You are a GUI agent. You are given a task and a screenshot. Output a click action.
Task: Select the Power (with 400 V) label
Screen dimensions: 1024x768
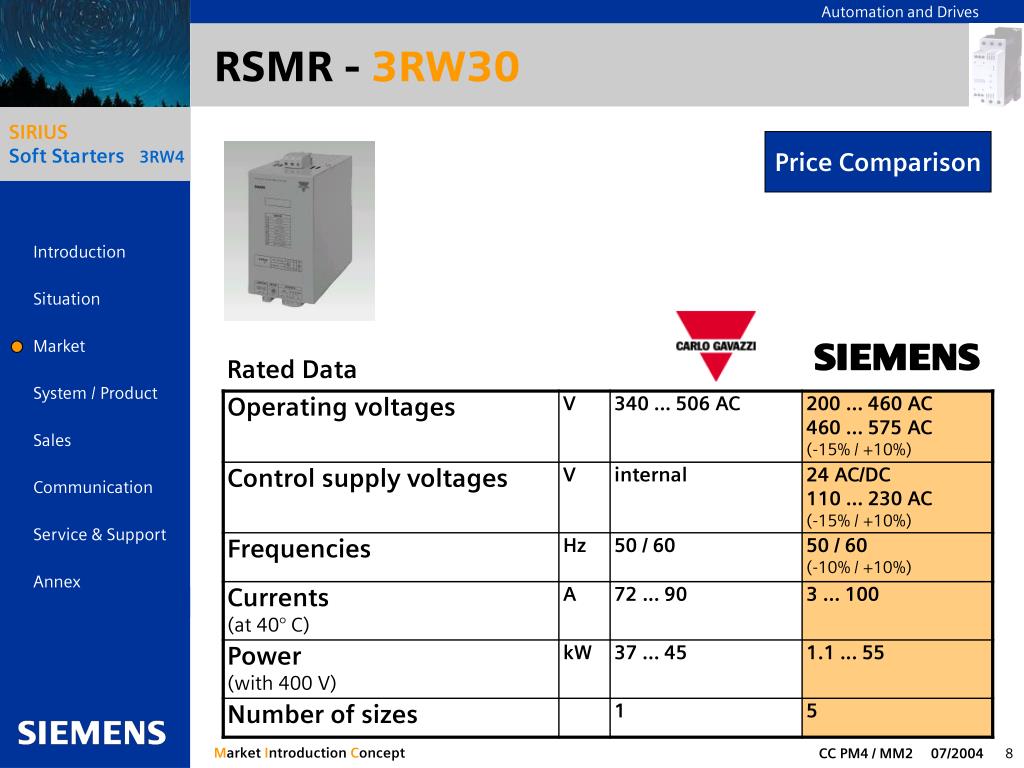click(x=281, y=668)
